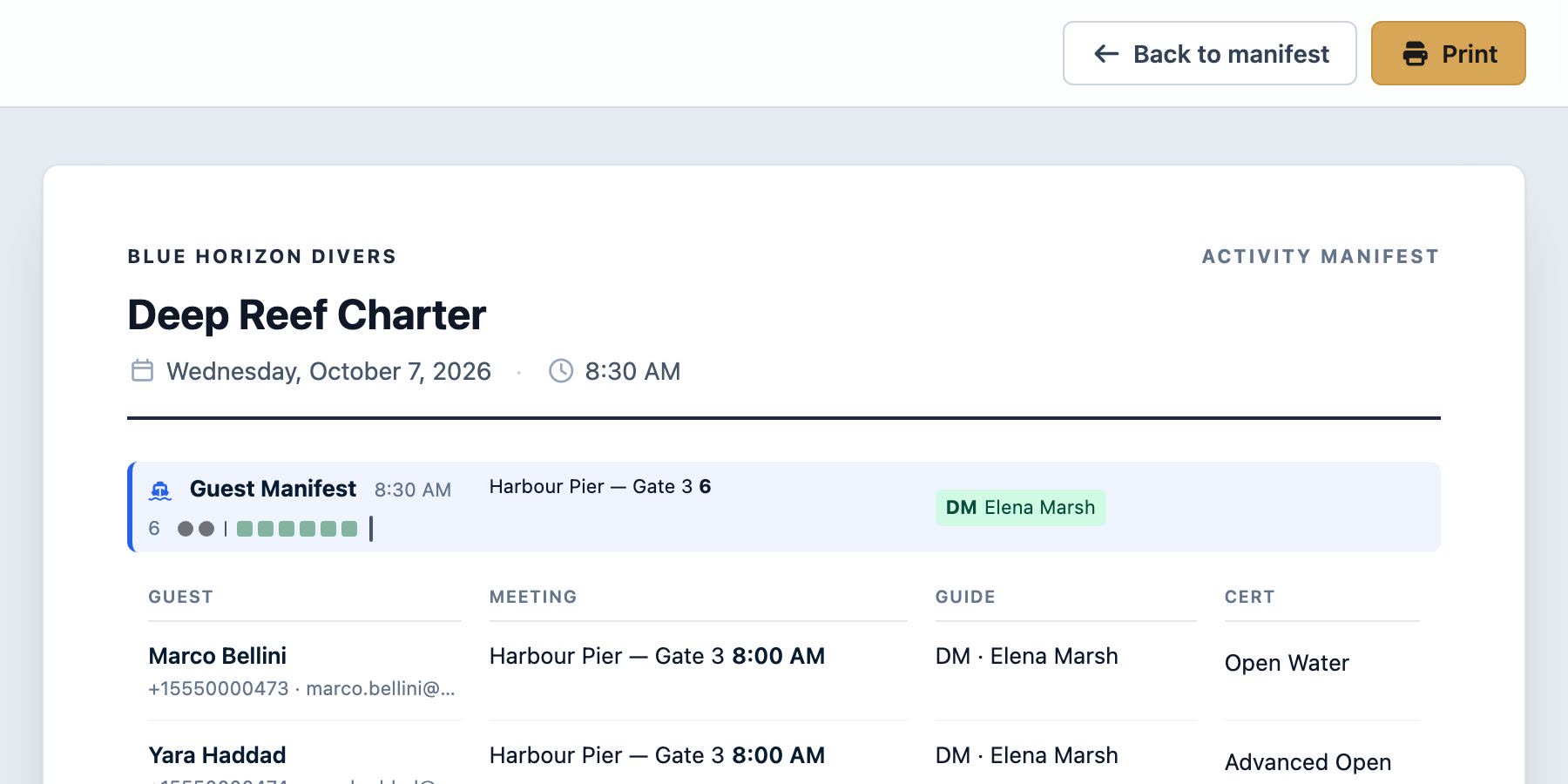Select guest name Marco Bellini

point(218,656)
